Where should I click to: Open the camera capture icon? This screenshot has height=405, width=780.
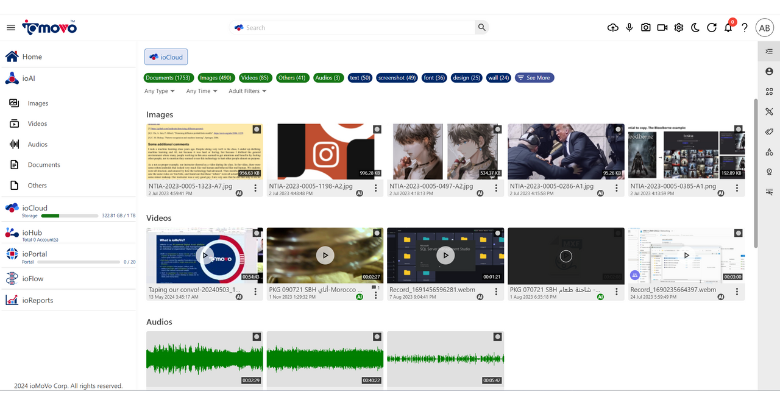(645, 28)
